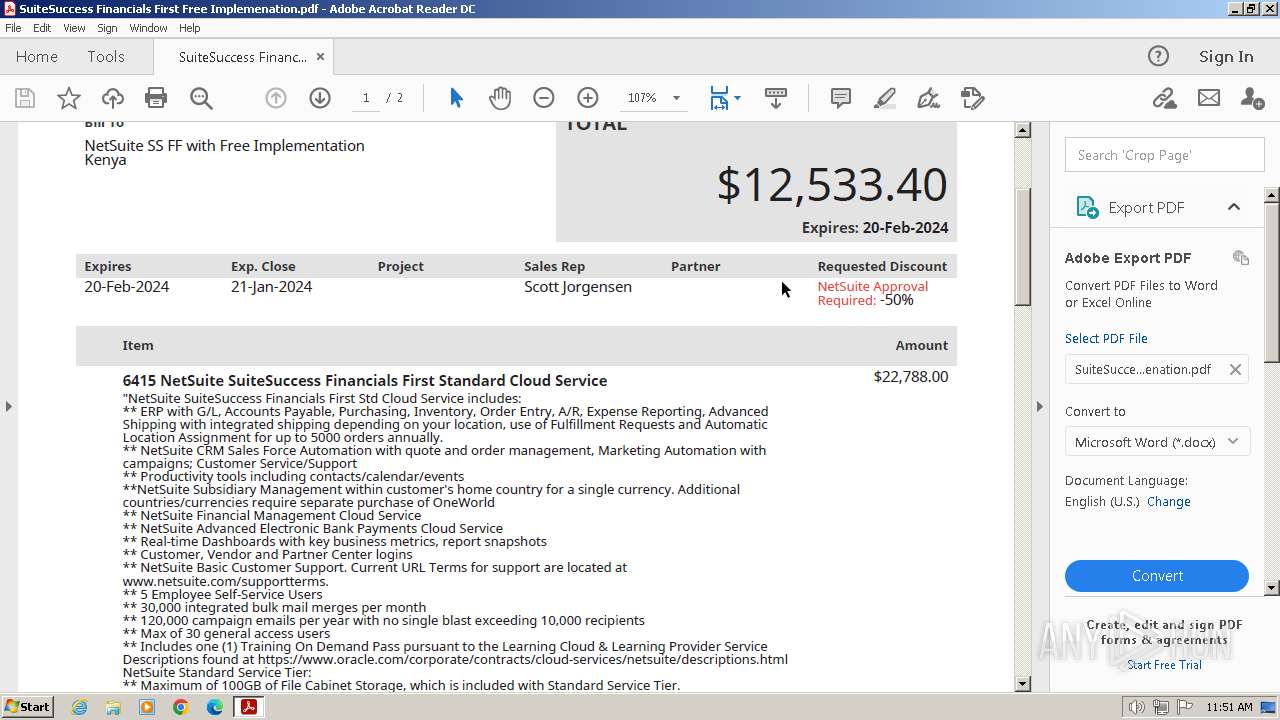Select the Highlight text pen tool
Screen dimensions: 1280x720
[x=885, y=98]
